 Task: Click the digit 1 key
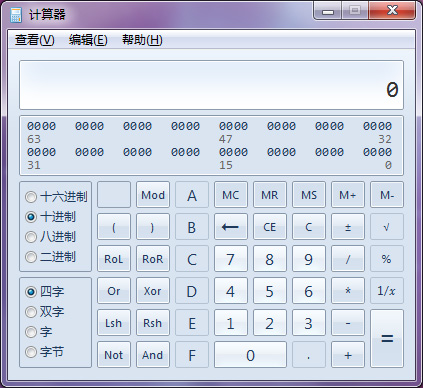pyautogui.click(x=231, y=323)
